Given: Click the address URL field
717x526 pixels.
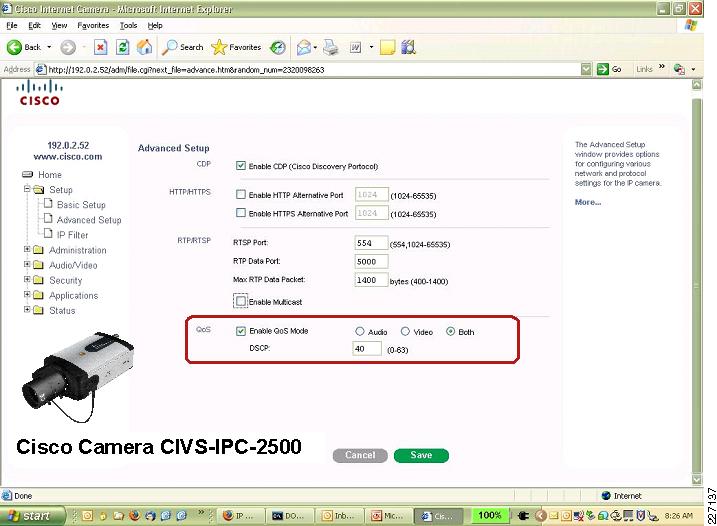Looking at the screenshot, I should 307,70.
